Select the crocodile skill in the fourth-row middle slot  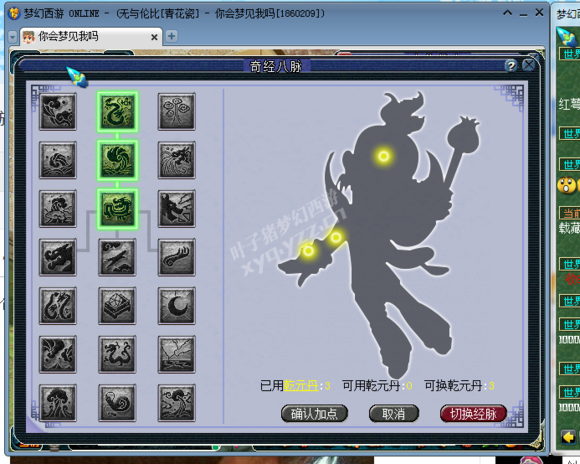[117, 257]
